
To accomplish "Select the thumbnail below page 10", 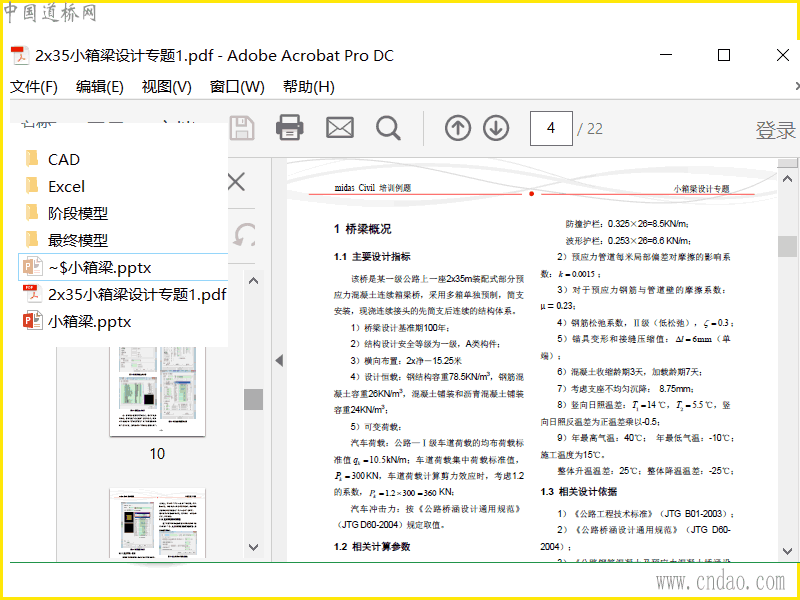I will pyautogui.click(x=157, y=523).
